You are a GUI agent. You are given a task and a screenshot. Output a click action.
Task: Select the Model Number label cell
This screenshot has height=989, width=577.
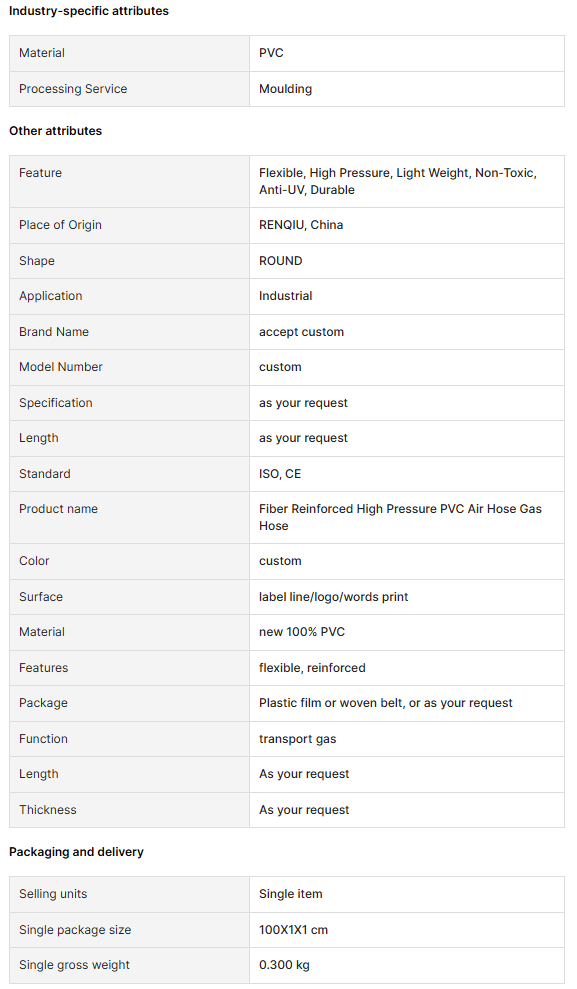[129, 367]
